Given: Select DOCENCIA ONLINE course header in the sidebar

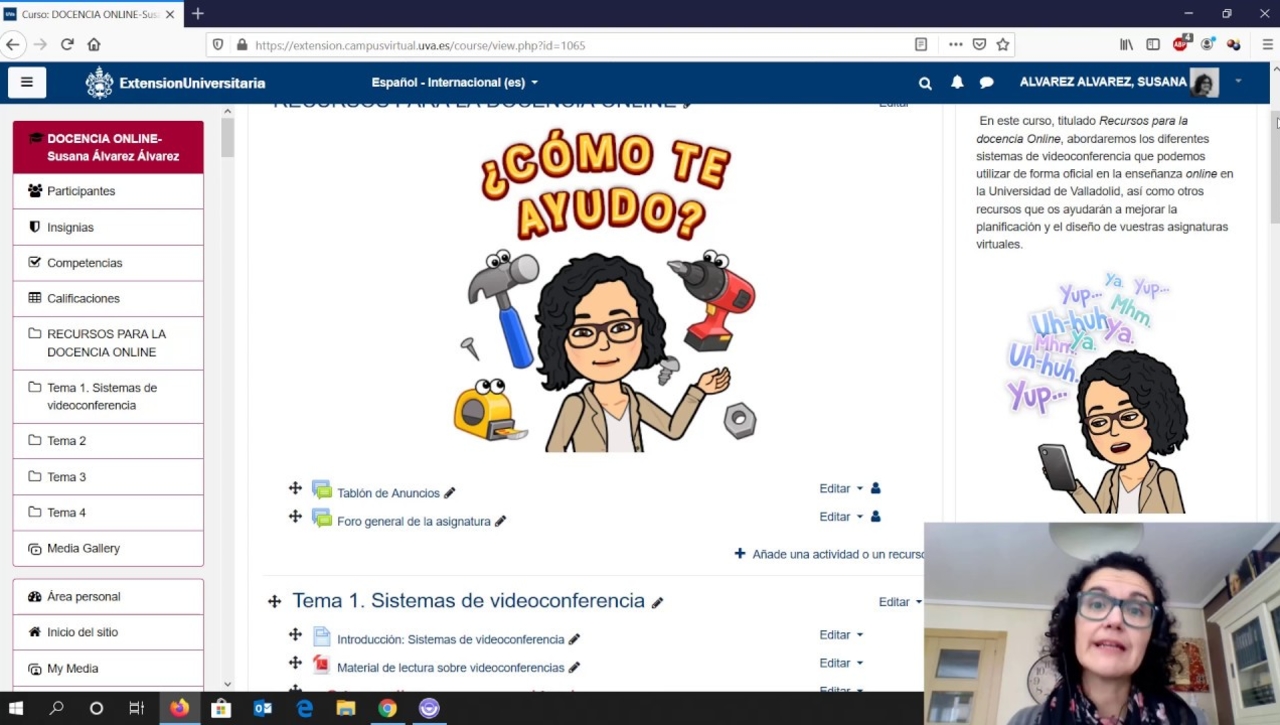Looking at the screenshot, I should point(108,147).
